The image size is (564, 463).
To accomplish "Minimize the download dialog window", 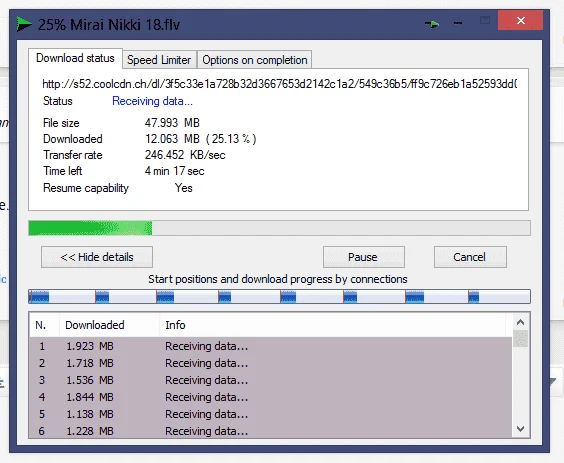I will click(458, 23).
